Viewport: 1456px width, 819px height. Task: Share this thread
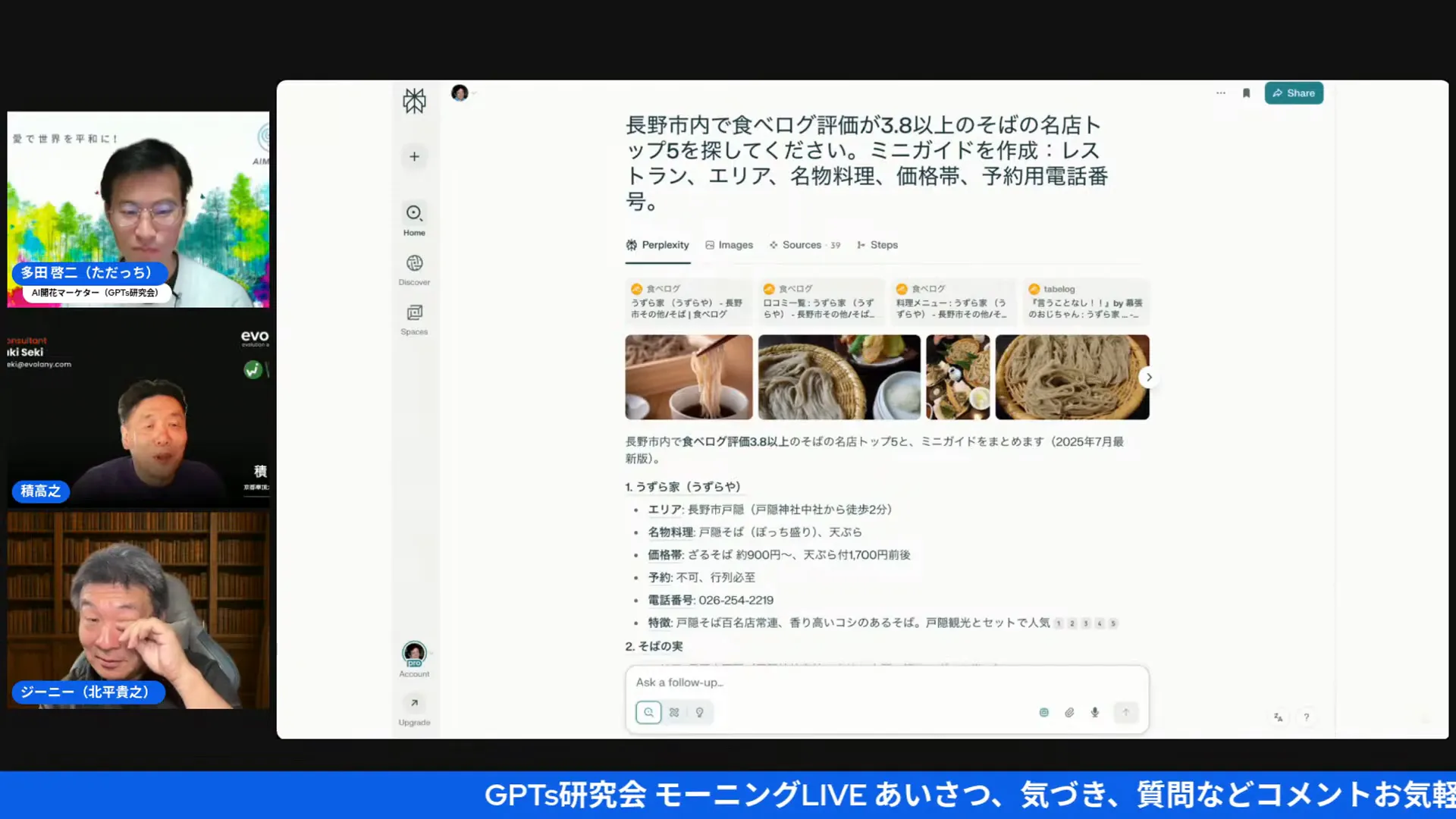point(1294,93)
